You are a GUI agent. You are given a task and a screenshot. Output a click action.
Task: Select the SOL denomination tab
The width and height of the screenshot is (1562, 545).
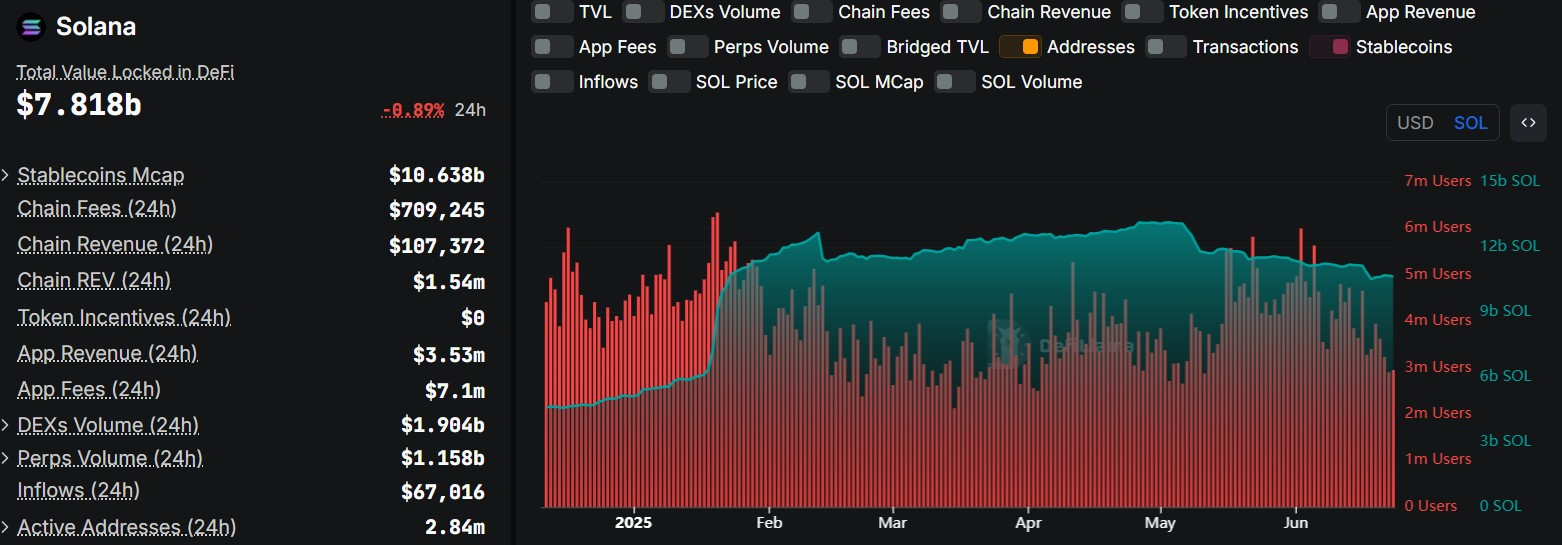click(1470, 123)
